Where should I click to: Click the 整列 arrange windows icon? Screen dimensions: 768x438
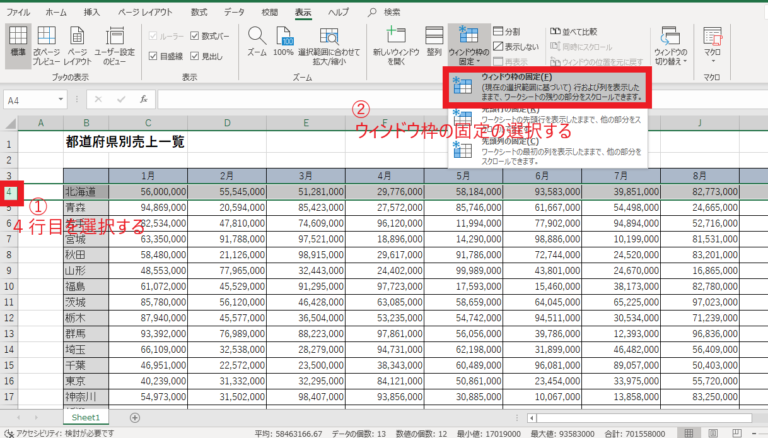pyautogui.click(x=434, y=42)
